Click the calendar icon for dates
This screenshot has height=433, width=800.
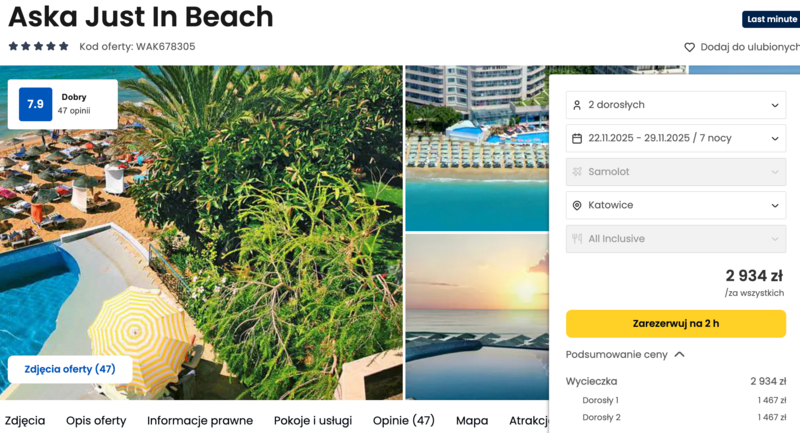coord(576,138)
